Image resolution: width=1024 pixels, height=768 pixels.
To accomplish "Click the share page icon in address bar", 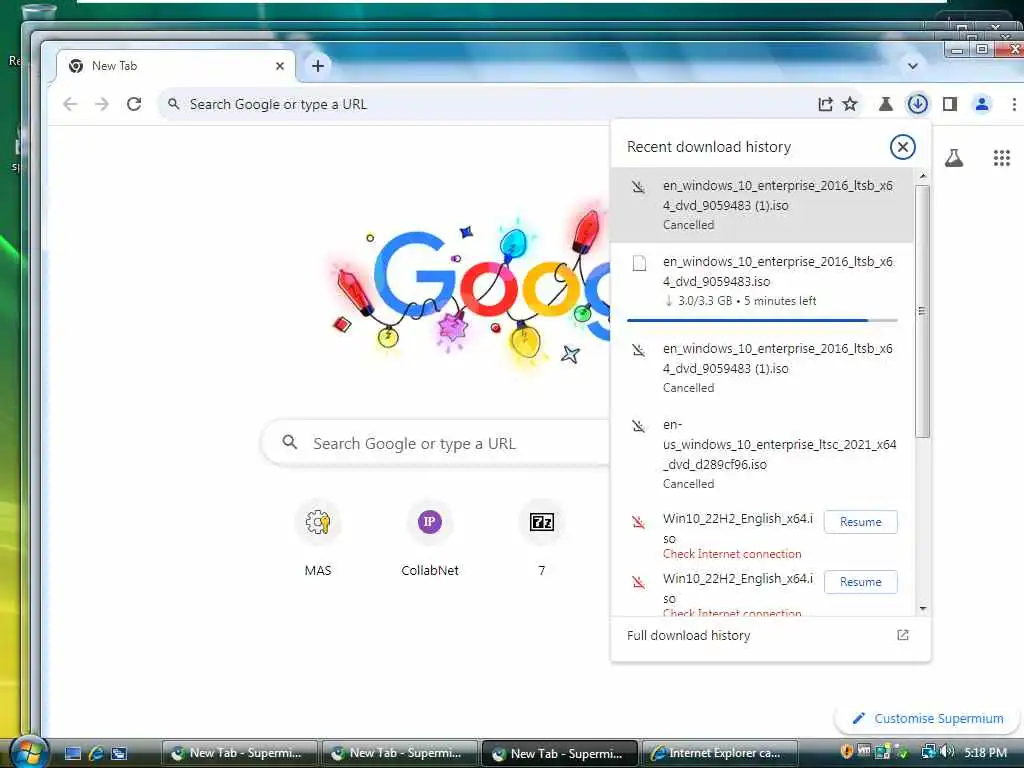I will point(825,104).
